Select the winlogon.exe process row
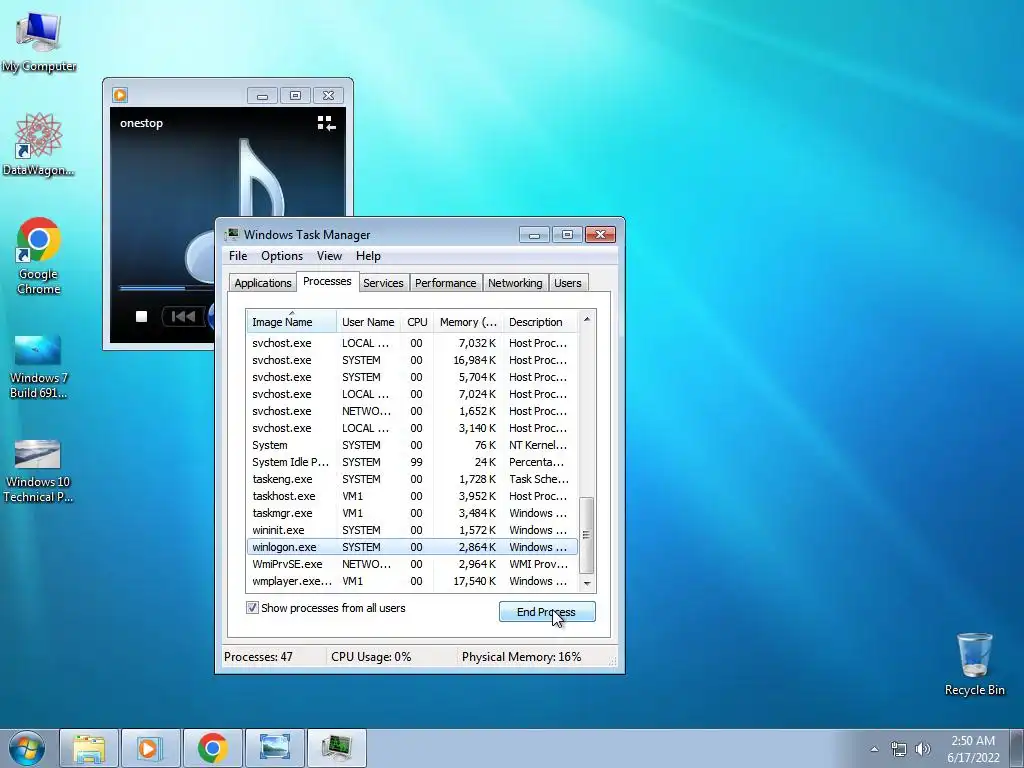 pos(412,547)
